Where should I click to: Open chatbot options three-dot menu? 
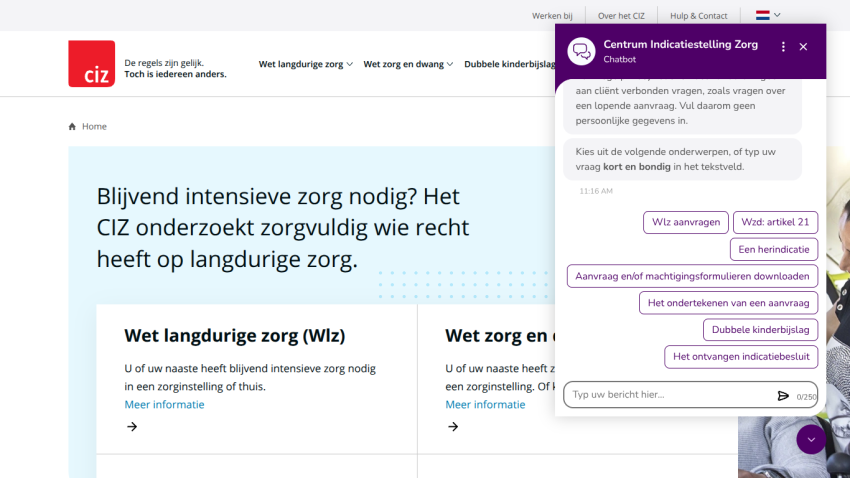point(783,47)
